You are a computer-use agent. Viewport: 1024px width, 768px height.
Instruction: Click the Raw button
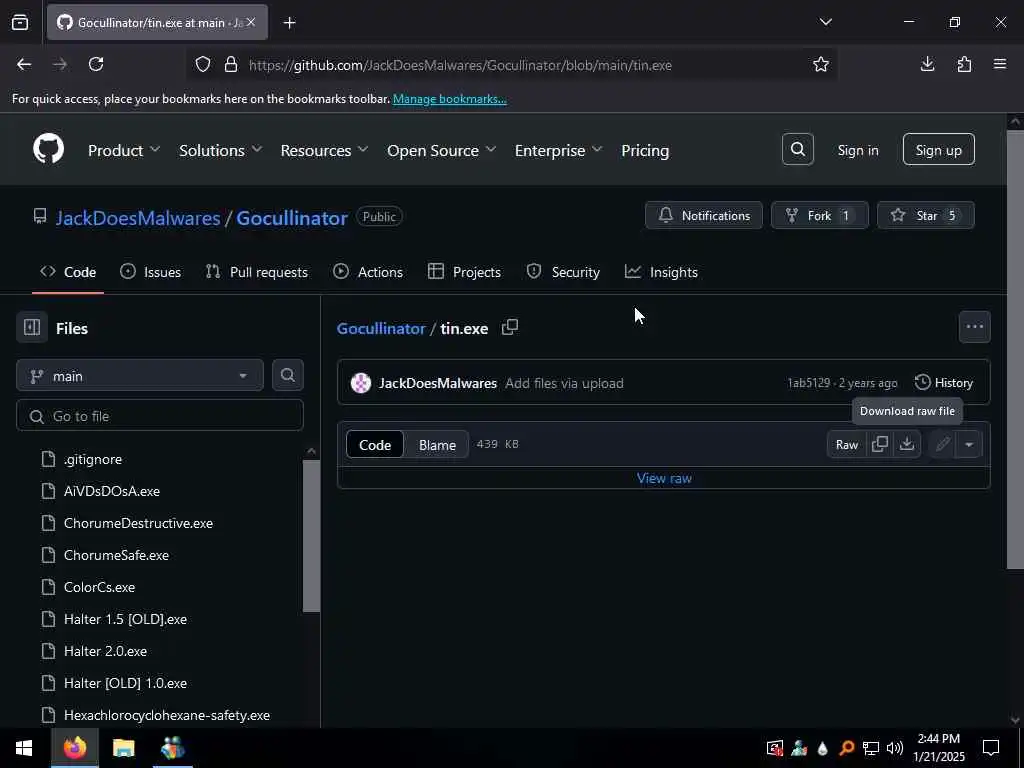click(846, 444)
